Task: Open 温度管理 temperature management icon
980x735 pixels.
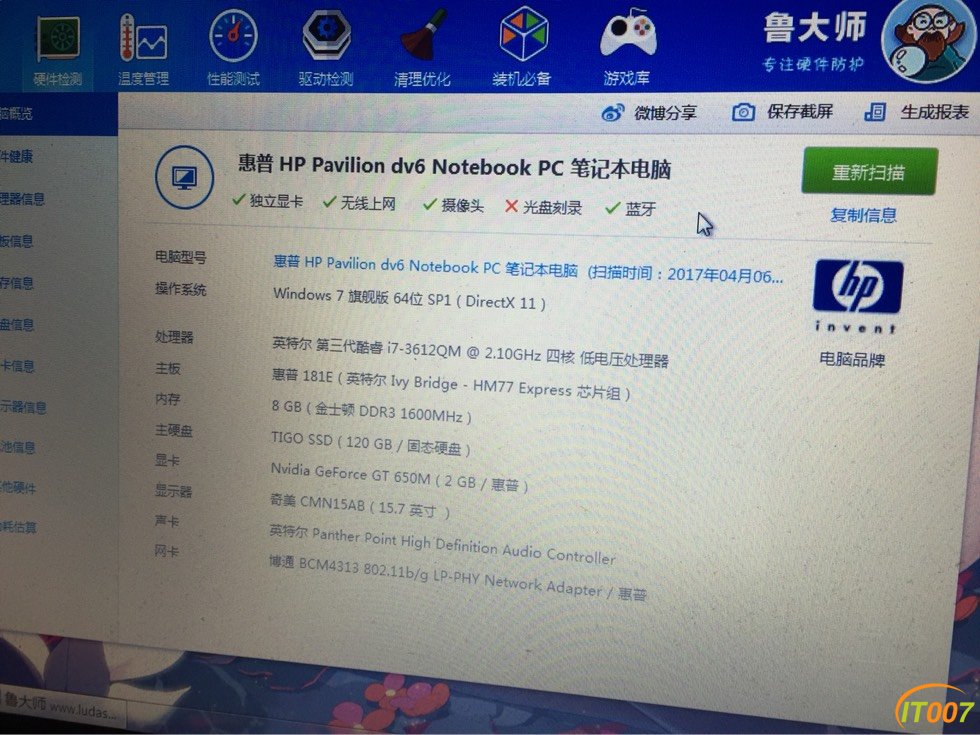Action: 143,38
